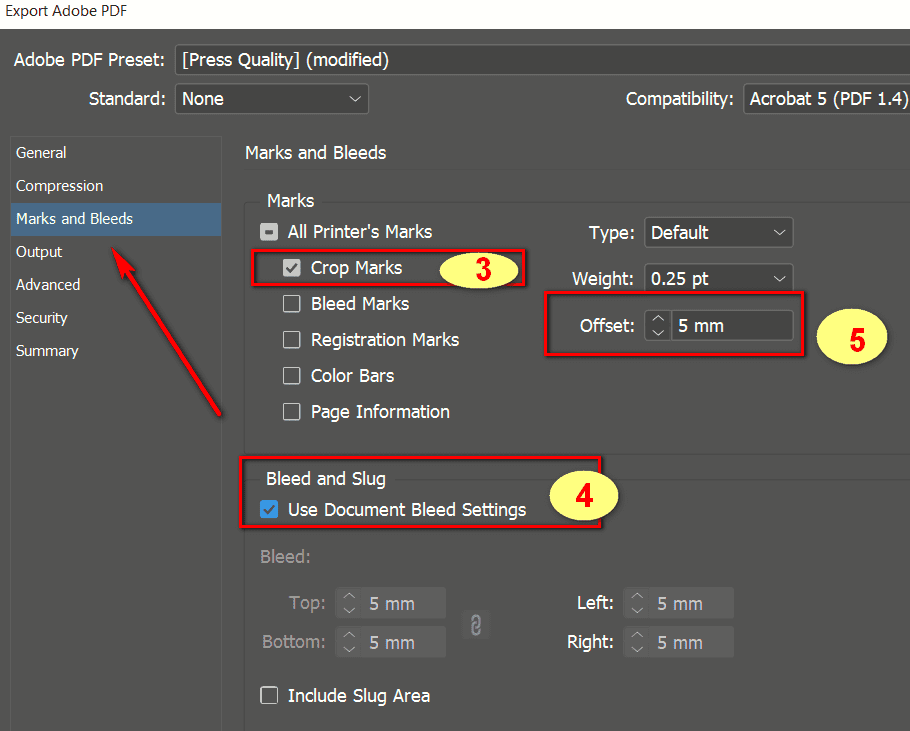Toggle All Printer's Marks checkbox

click(269, 232)
